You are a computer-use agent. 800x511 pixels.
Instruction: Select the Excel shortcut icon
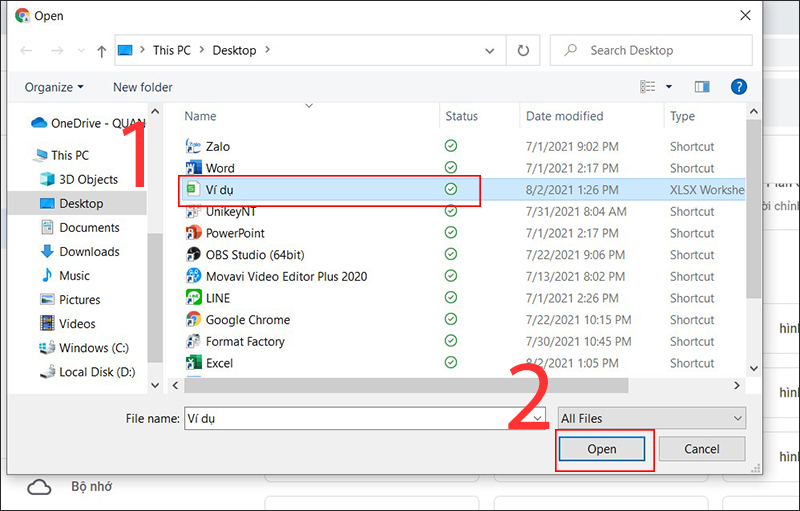click(193, 363)
